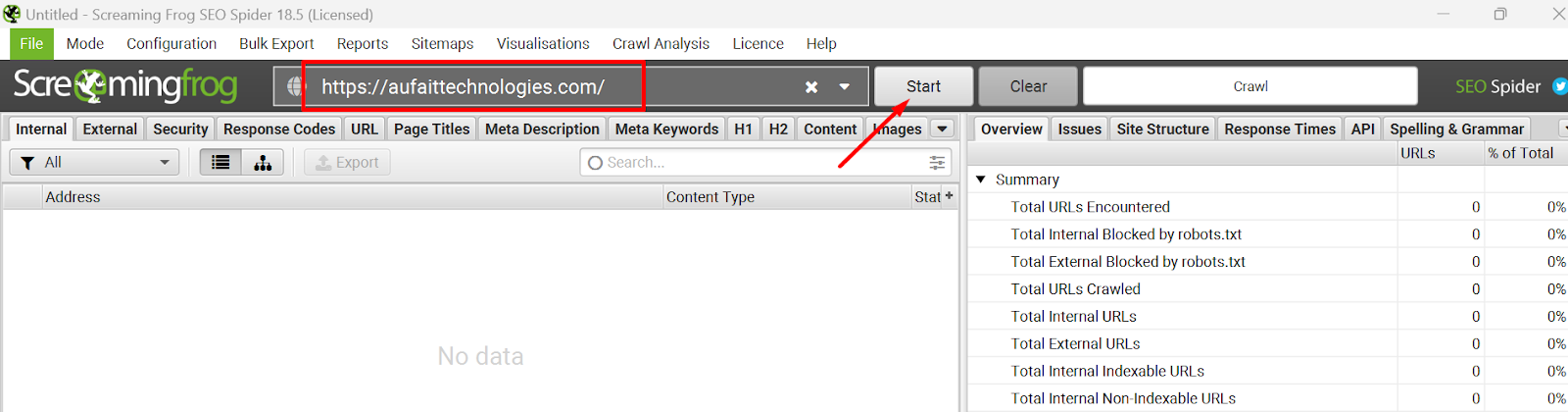Select the Content tab
This screenshot has width=1568, height=412.
point(830,129)
